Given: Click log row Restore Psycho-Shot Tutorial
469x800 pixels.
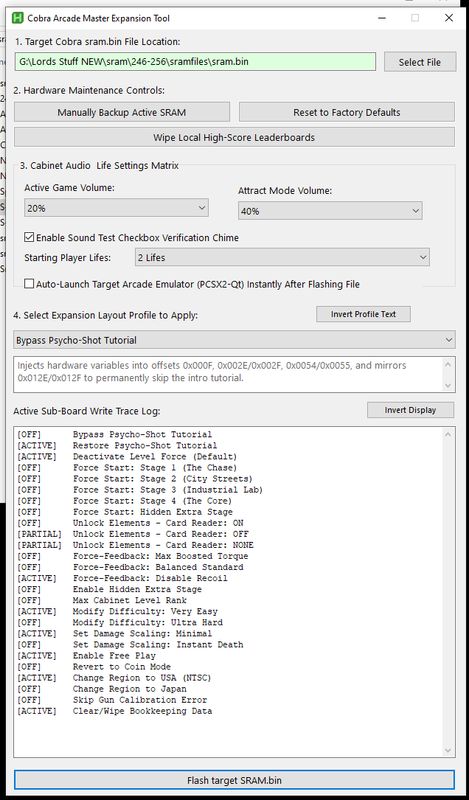Looking at the screenshot, I should coord(117,446).
